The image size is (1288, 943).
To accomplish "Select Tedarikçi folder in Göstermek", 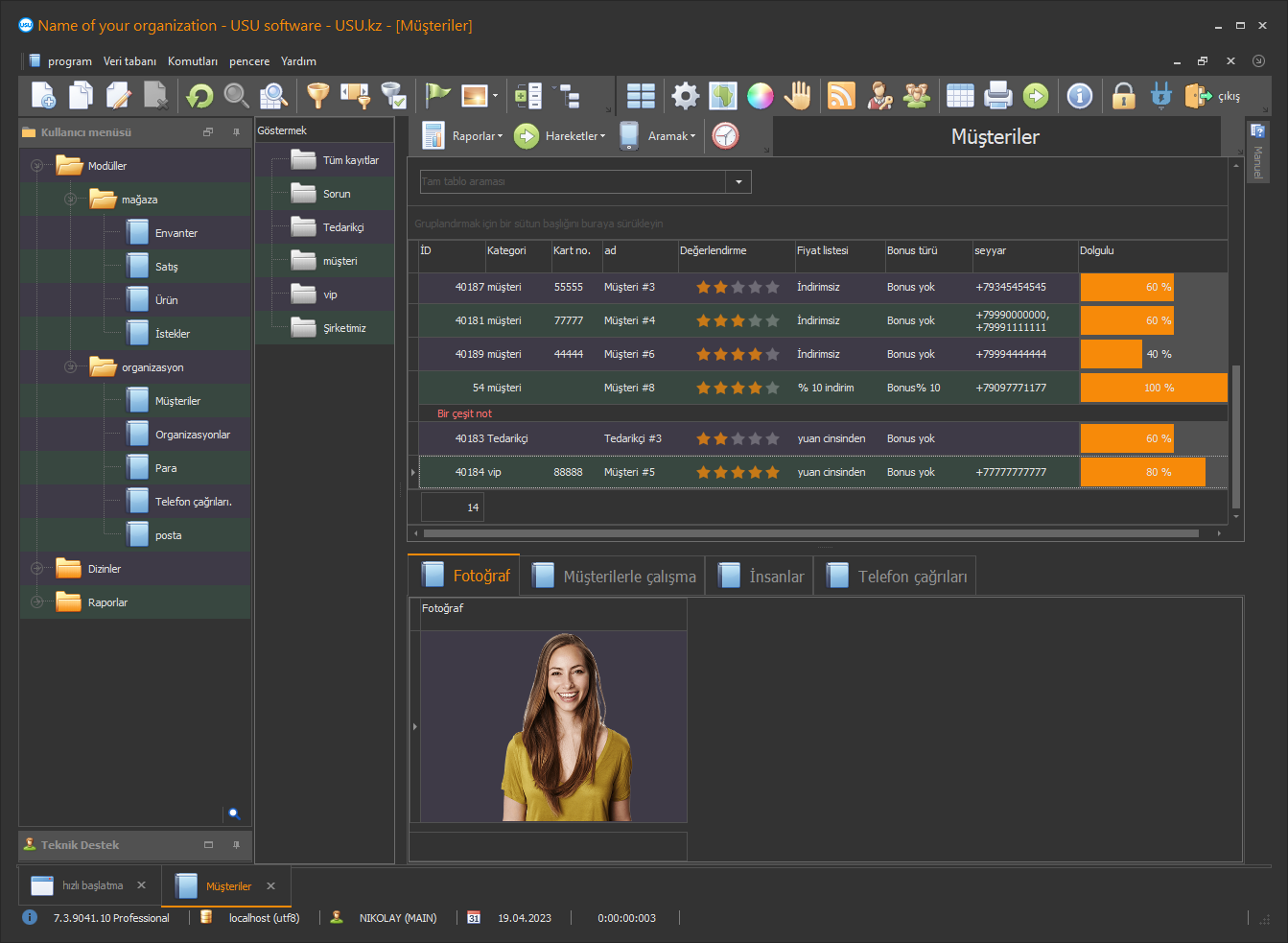I will (x=342, y=227).
